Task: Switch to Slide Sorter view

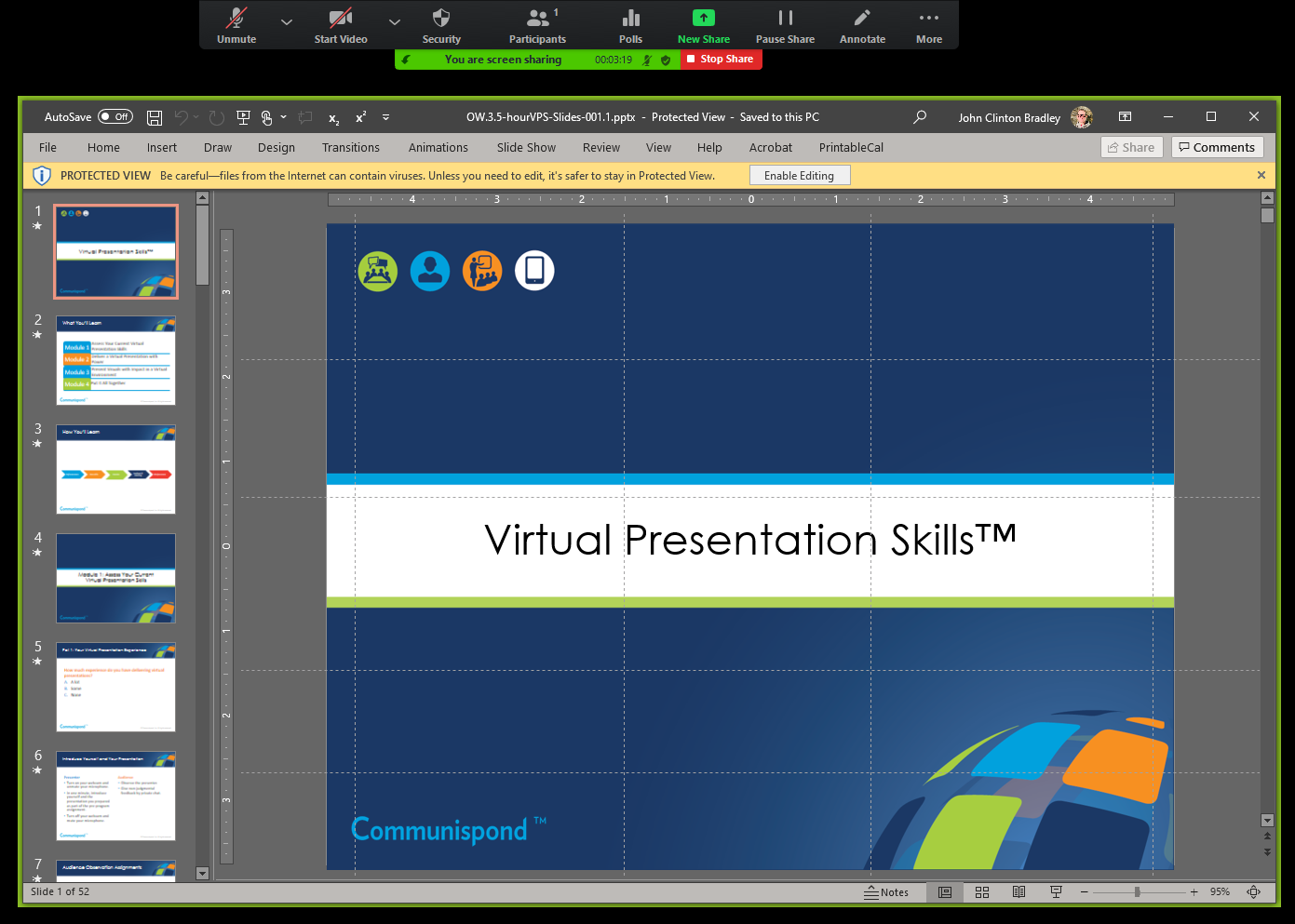Action: pyautogui.click(x=982, y=892)
